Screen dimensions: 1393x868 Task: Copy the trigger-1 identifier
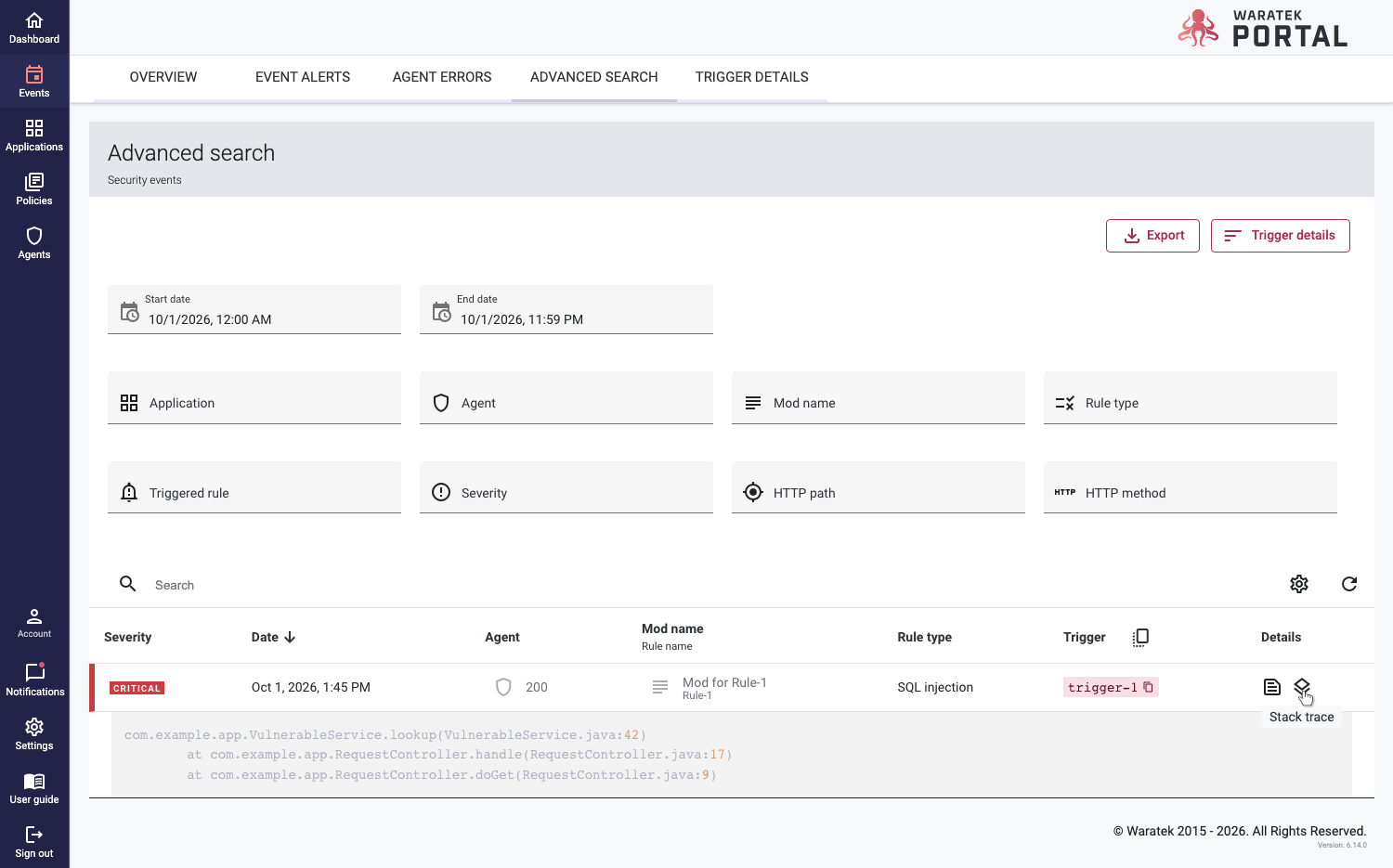(1149, 687)
